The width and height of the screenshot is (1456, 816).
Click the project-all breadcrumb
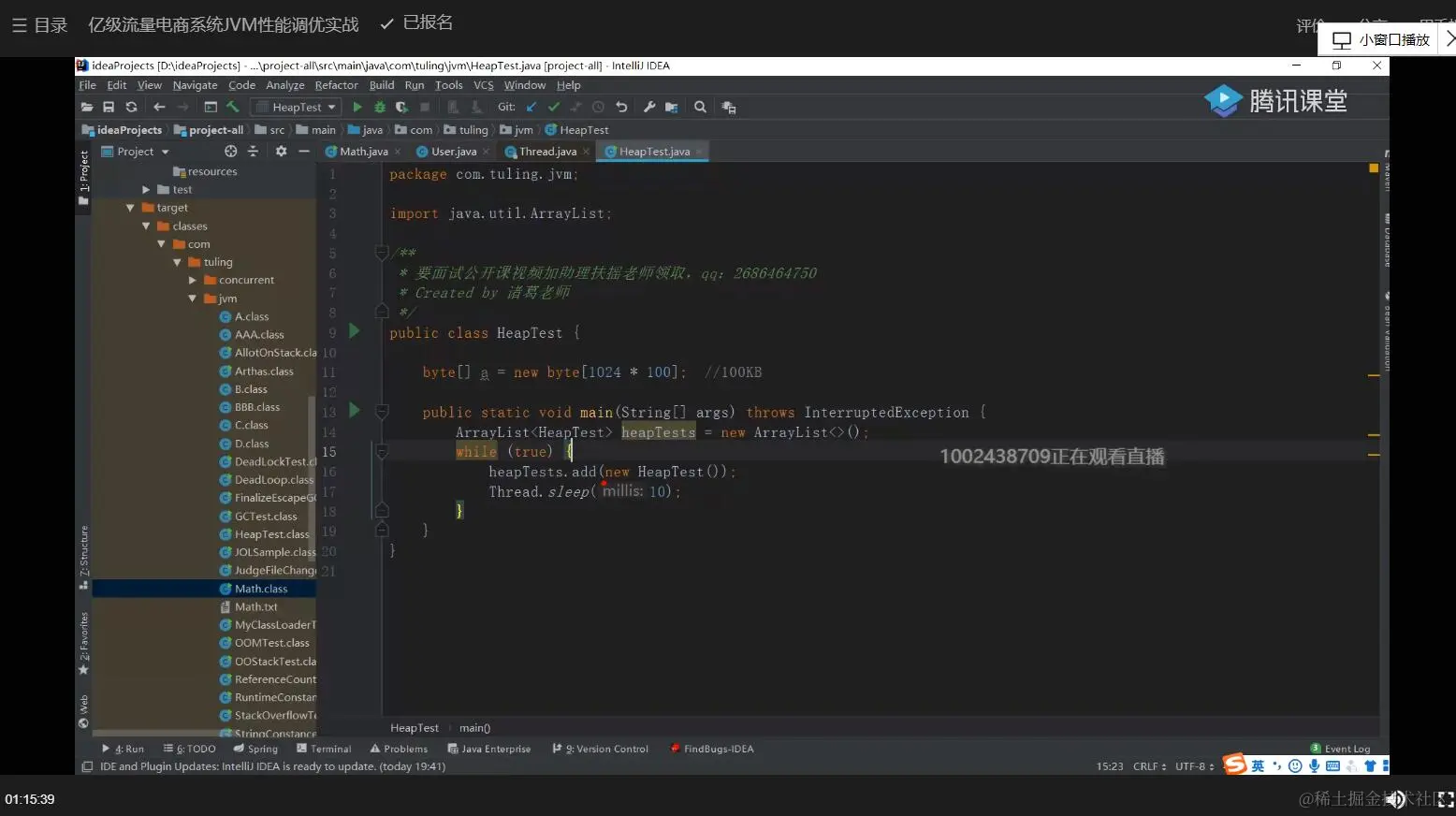(x=209, y=130)
